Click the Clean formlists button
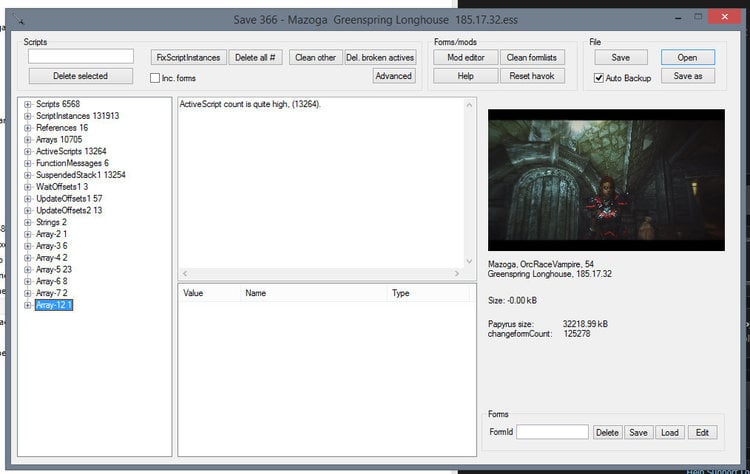 click(532, 57)
